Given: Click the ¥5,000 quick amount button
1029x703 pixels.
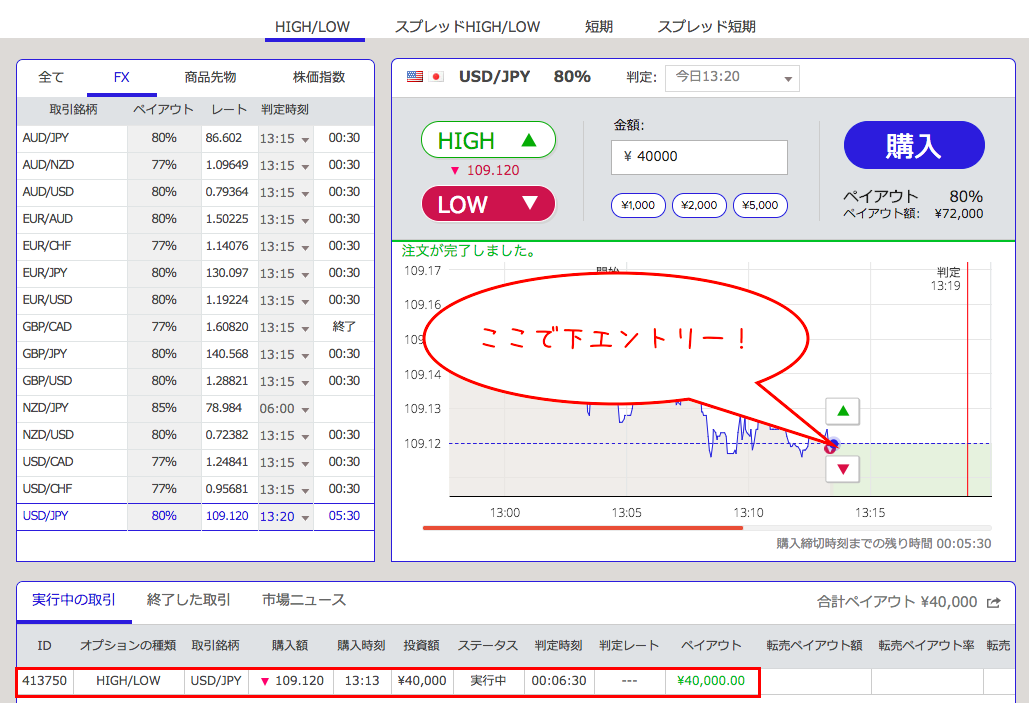Looking at the screenshot, I should click(x=760, y=206).
